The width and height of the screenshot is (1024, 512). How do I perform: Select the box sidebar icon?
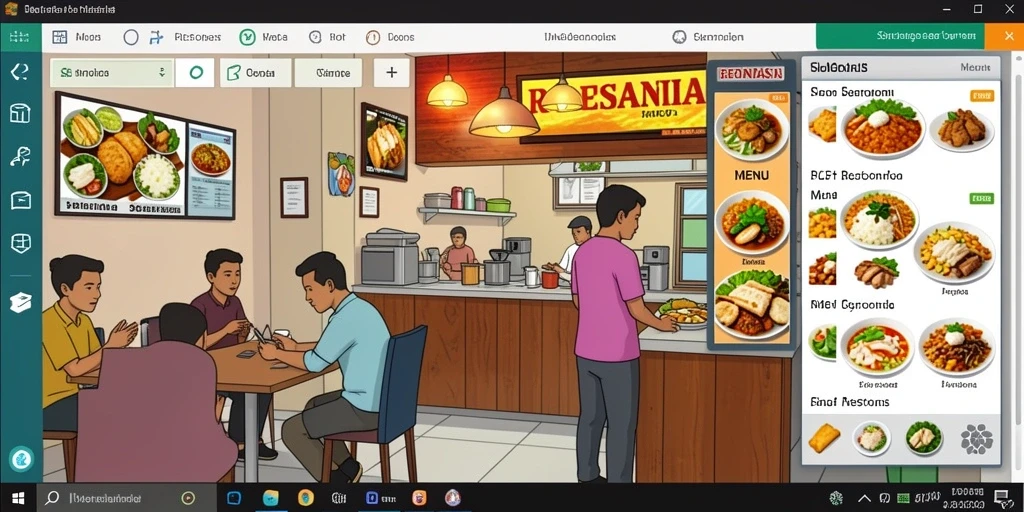point(20,113)
